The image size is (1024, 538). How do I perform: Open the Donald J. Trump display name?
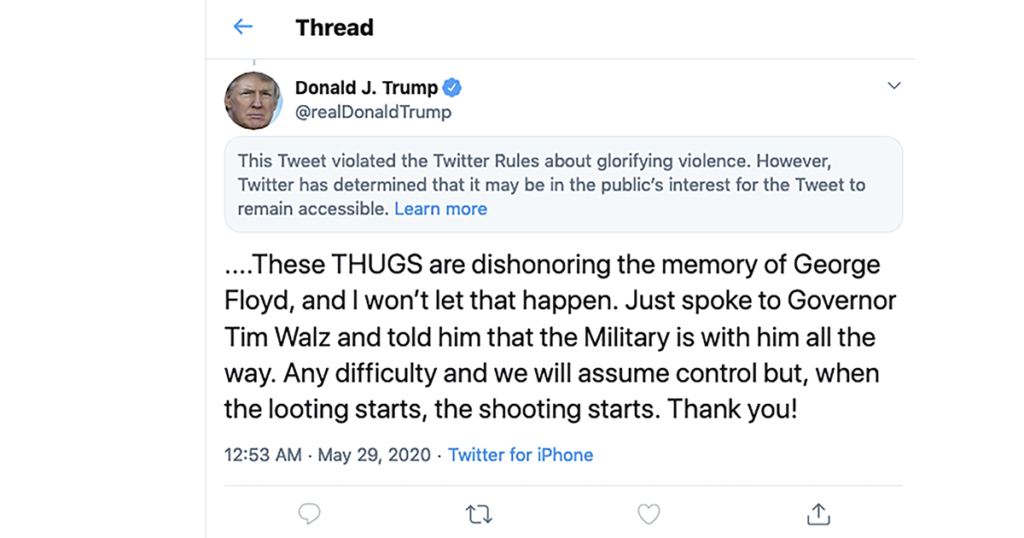point(366,88)
